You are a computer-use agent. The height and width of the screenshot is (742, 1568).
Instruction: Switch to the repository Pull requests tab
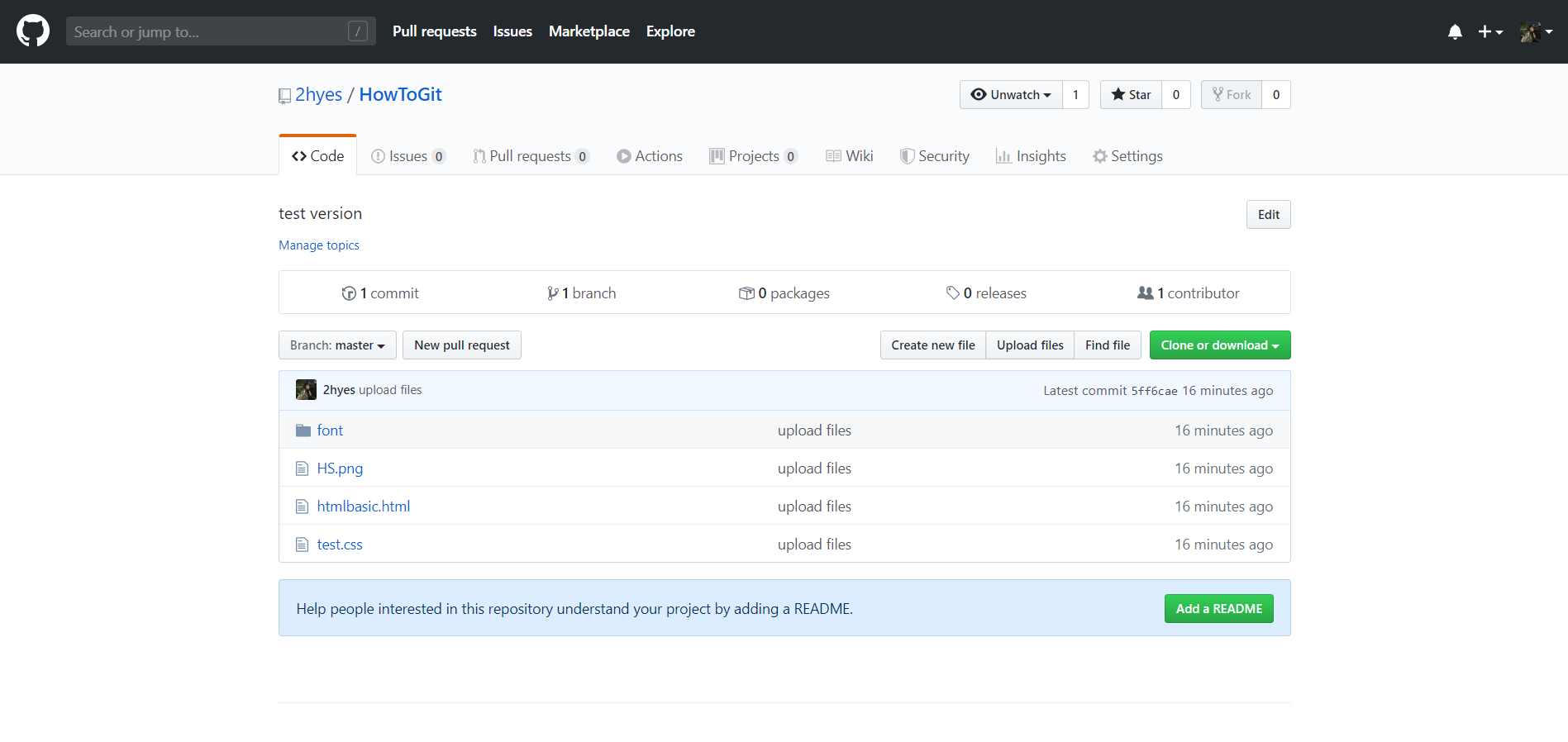tap(531, 155)
